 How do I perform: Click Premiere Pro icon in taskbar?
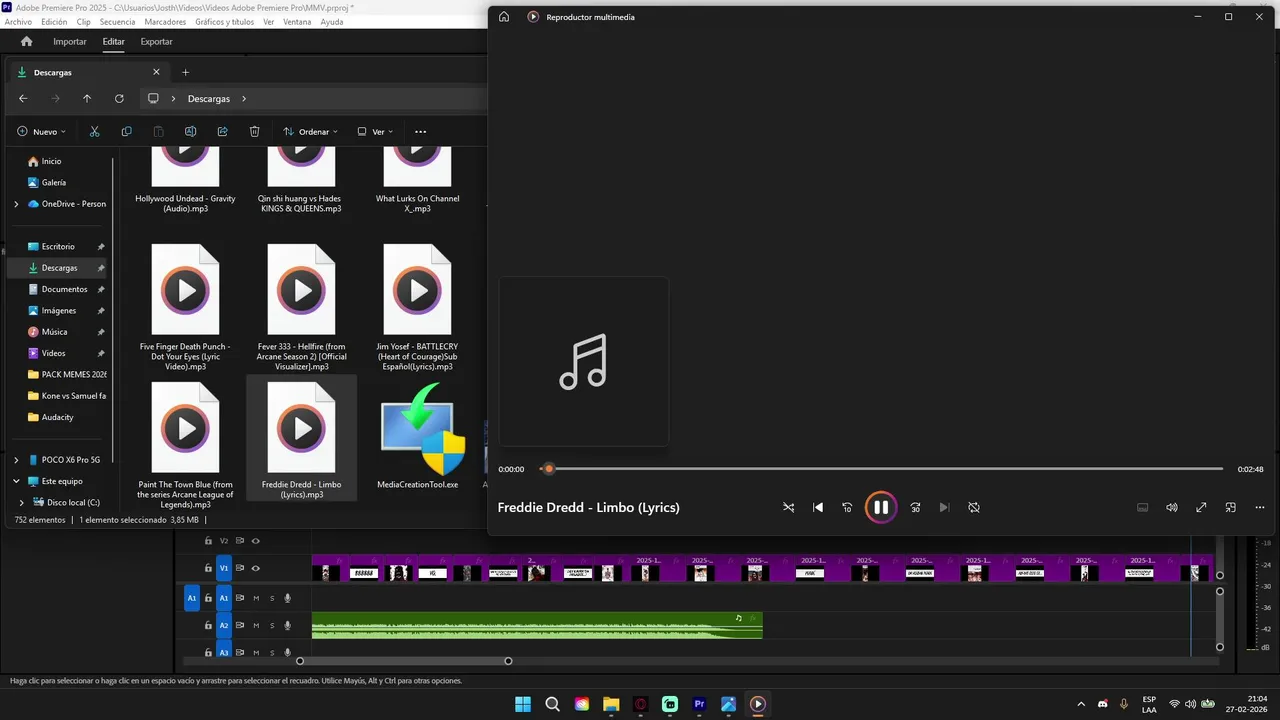tap(699, 704)
